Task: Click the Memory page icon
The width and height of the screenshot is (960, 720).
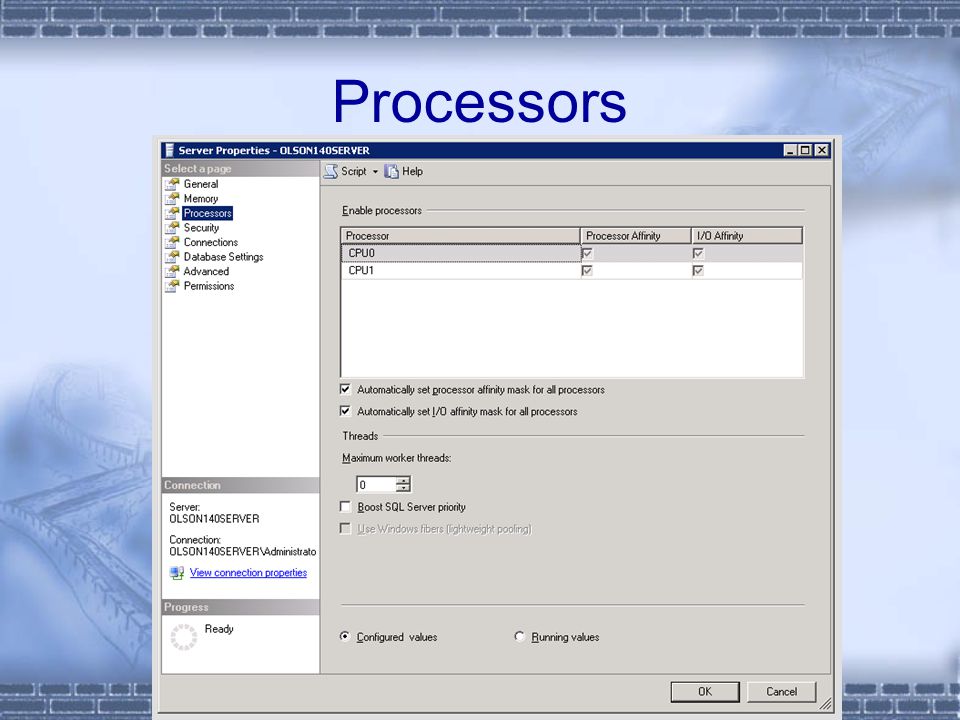Action: (x=172, y=198)
